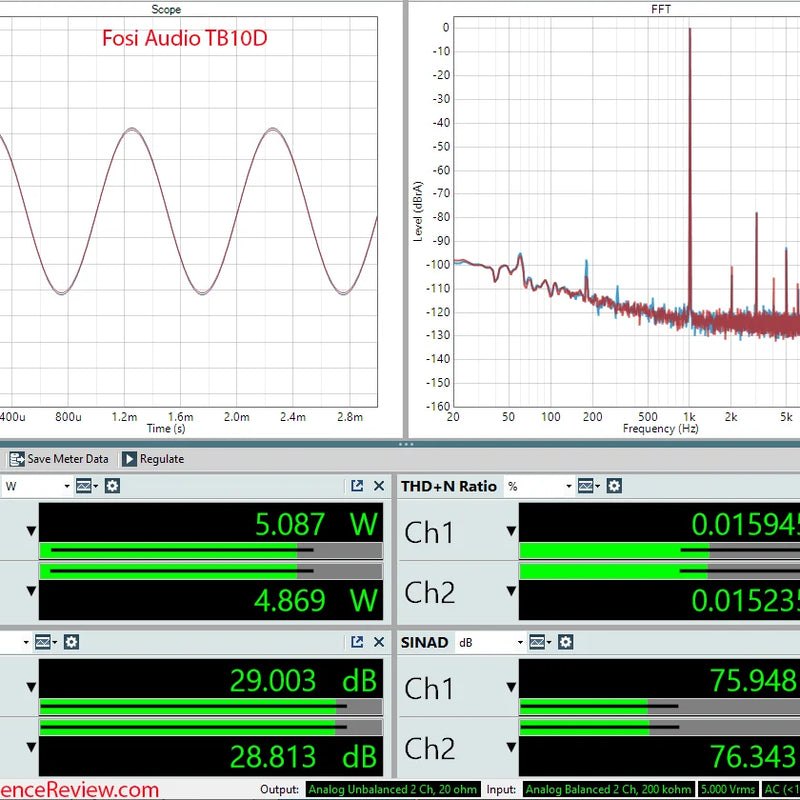Open the SINAD dB unit dropdown

tap(491, 642)
